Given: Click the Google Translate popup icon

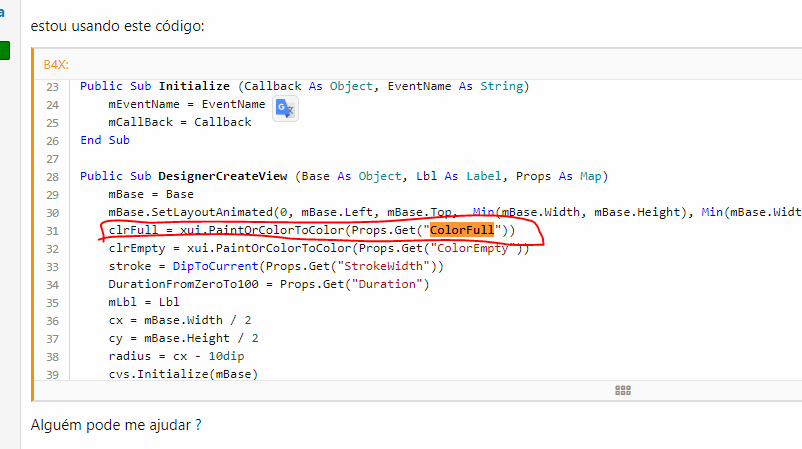Looking at the screenshot, I should (286, 109).
